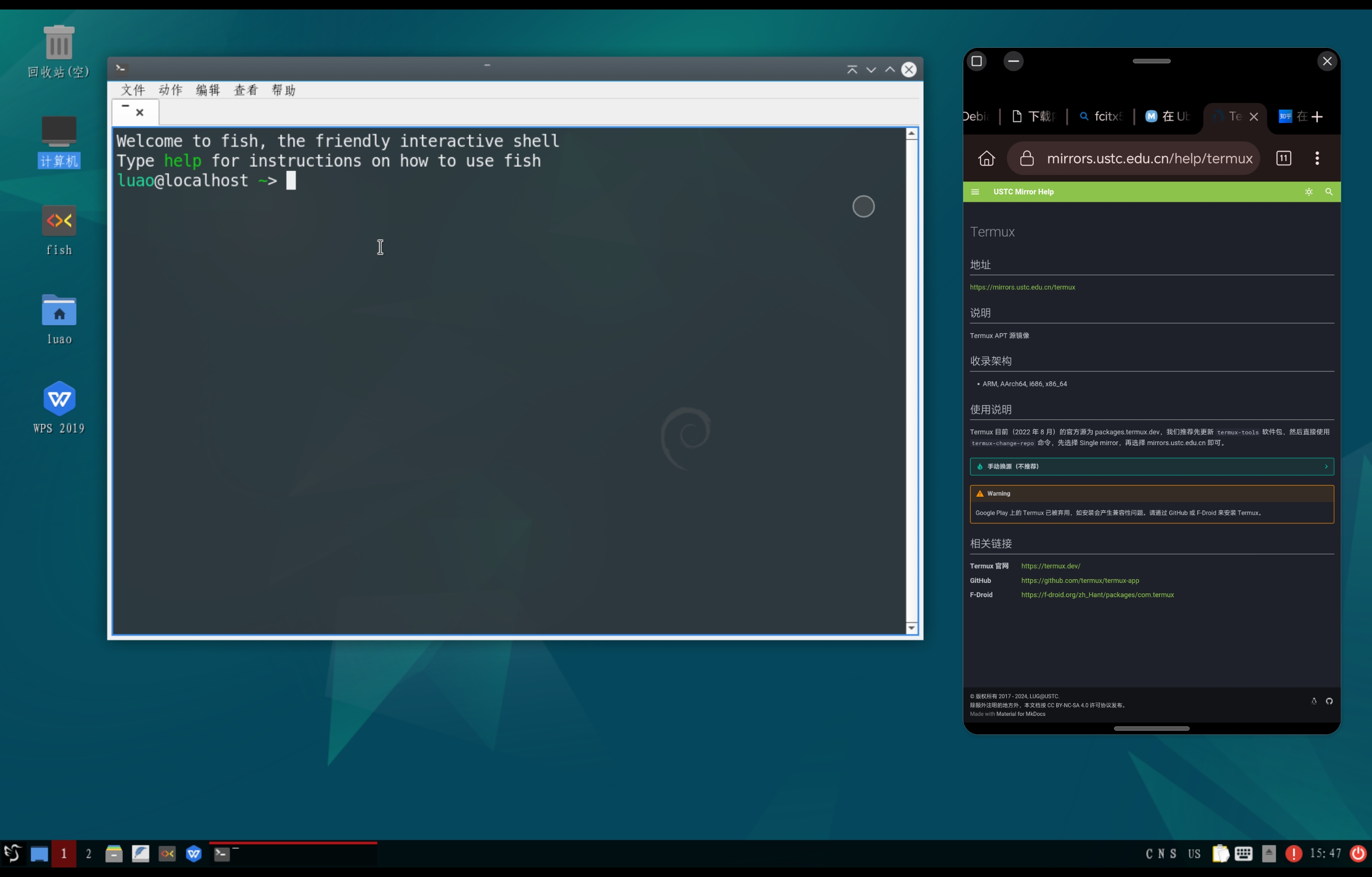Open a new browser tab with plus button
Screen dimensions: 1372x877
pyautogui.click(x=1317, y=117)
